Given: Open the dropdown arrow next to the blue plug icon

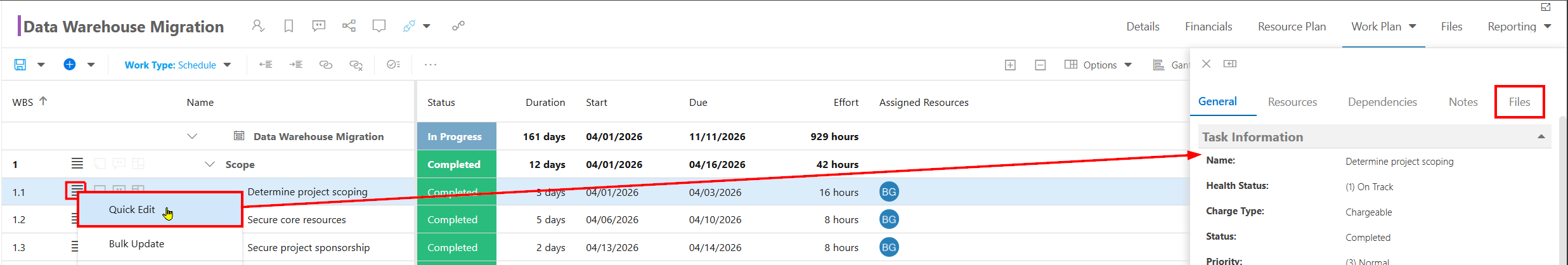Looking at the screenshot, I should [427, 26].
